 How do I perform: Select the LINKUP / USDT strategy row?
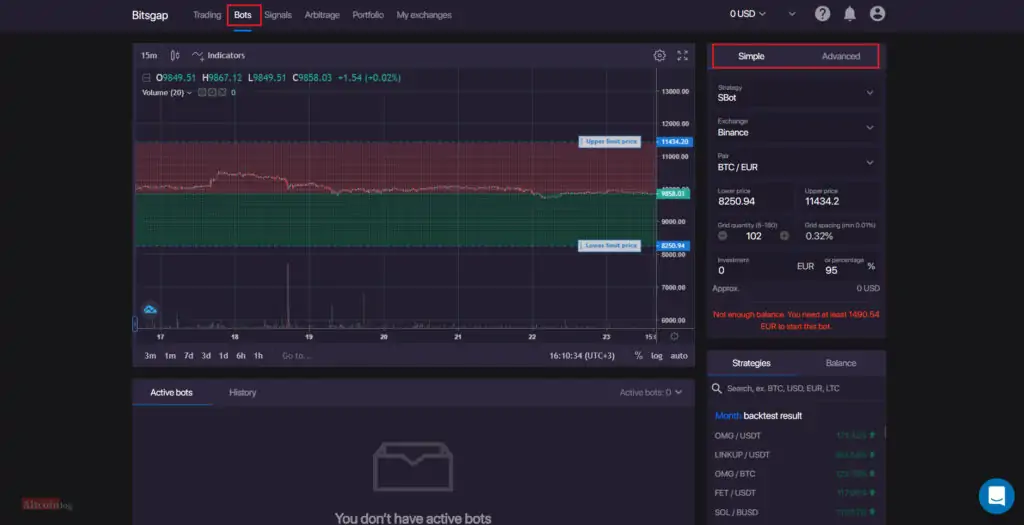pyautogui.click(x=795, y=454)
